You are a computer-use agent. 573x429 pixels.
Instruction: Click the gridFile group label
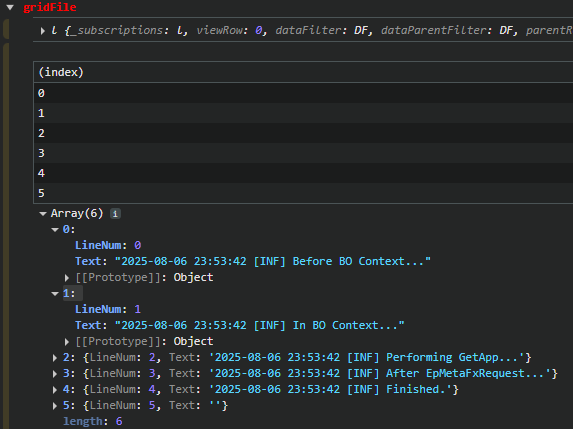pos(50,7)
